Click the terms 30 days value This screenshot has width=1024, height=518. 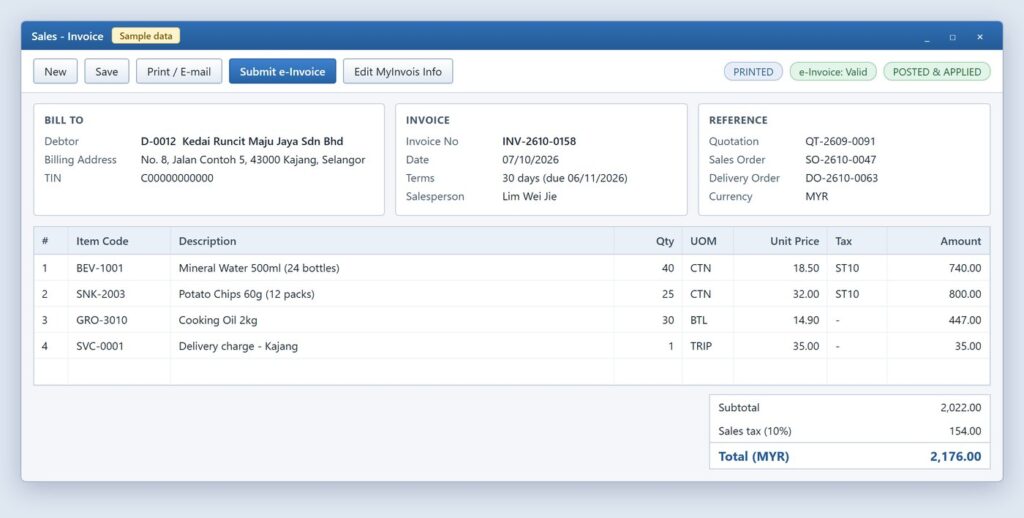564,178
